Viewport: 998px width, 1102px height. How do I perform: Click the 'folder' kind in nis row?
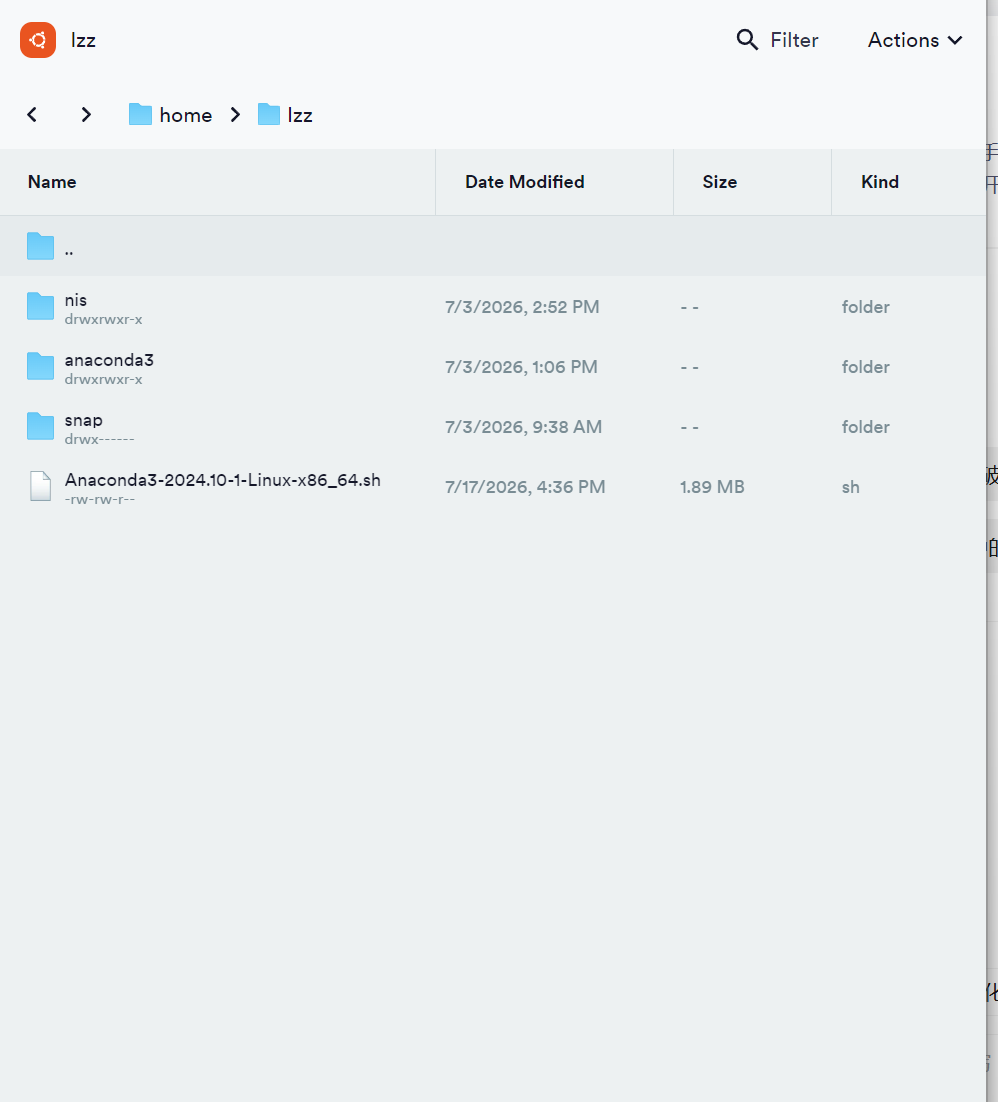866,307
